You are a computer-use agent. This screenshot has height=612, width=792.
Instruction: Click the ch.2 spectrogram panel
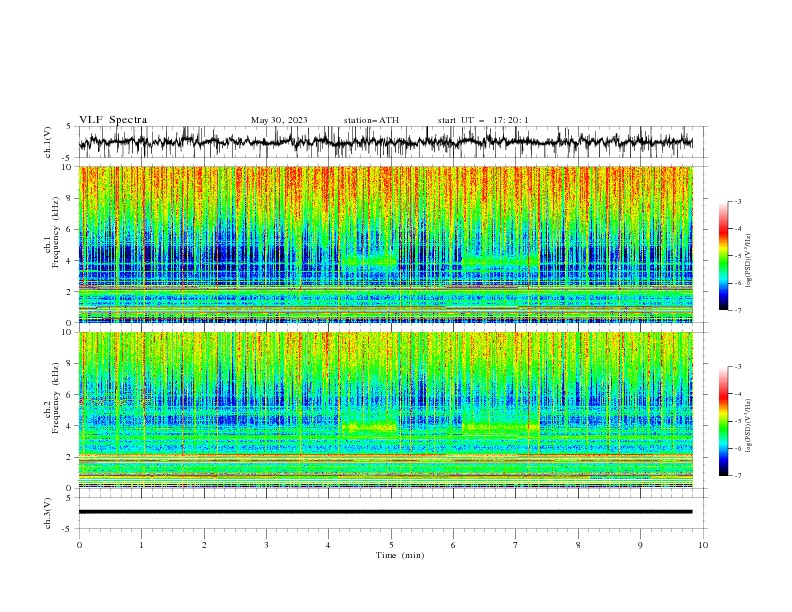point(385,410)
